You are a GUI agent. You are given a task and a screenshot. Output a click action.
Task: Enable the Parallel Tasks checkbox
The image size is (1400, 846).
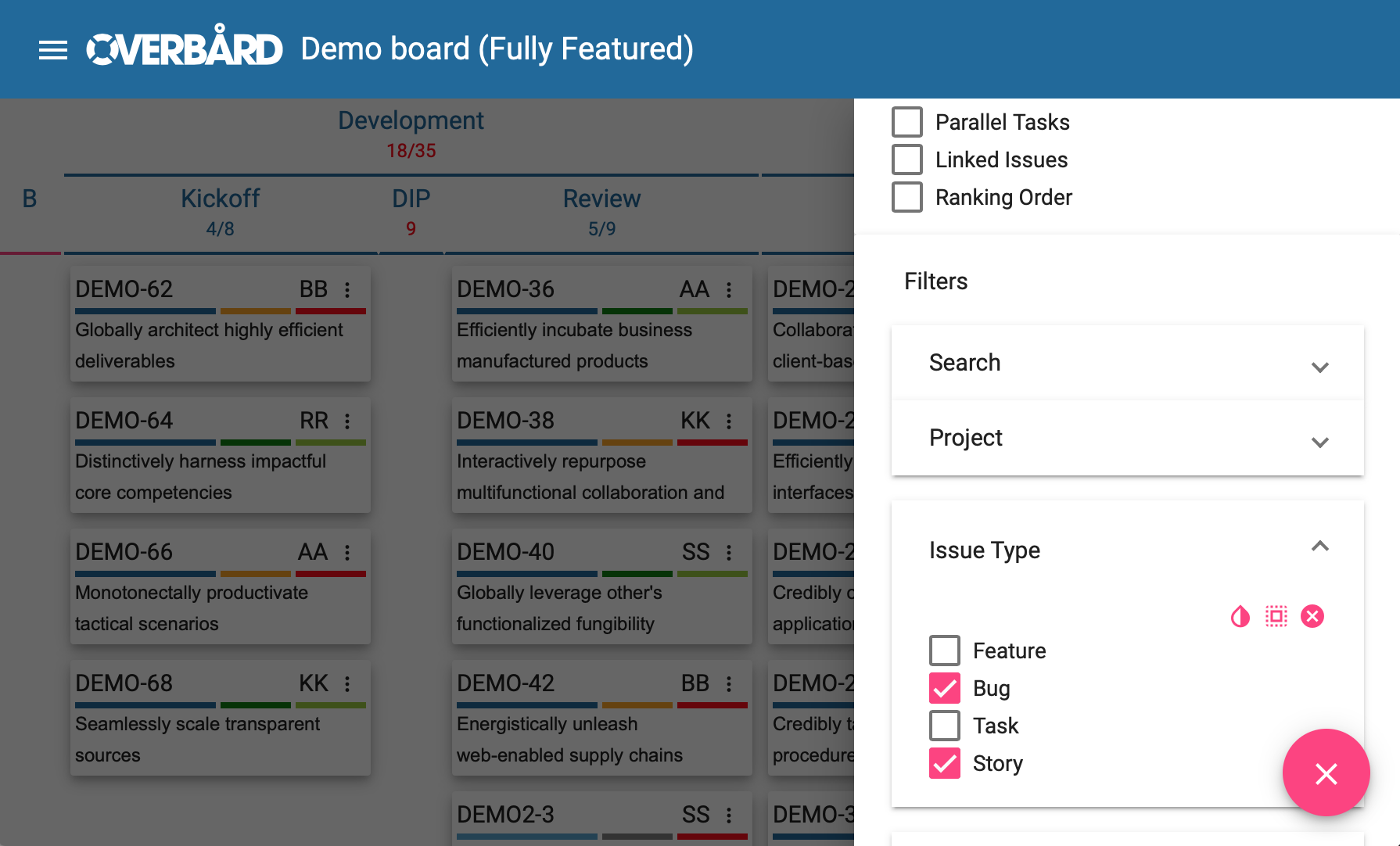(x=907, y=123)
